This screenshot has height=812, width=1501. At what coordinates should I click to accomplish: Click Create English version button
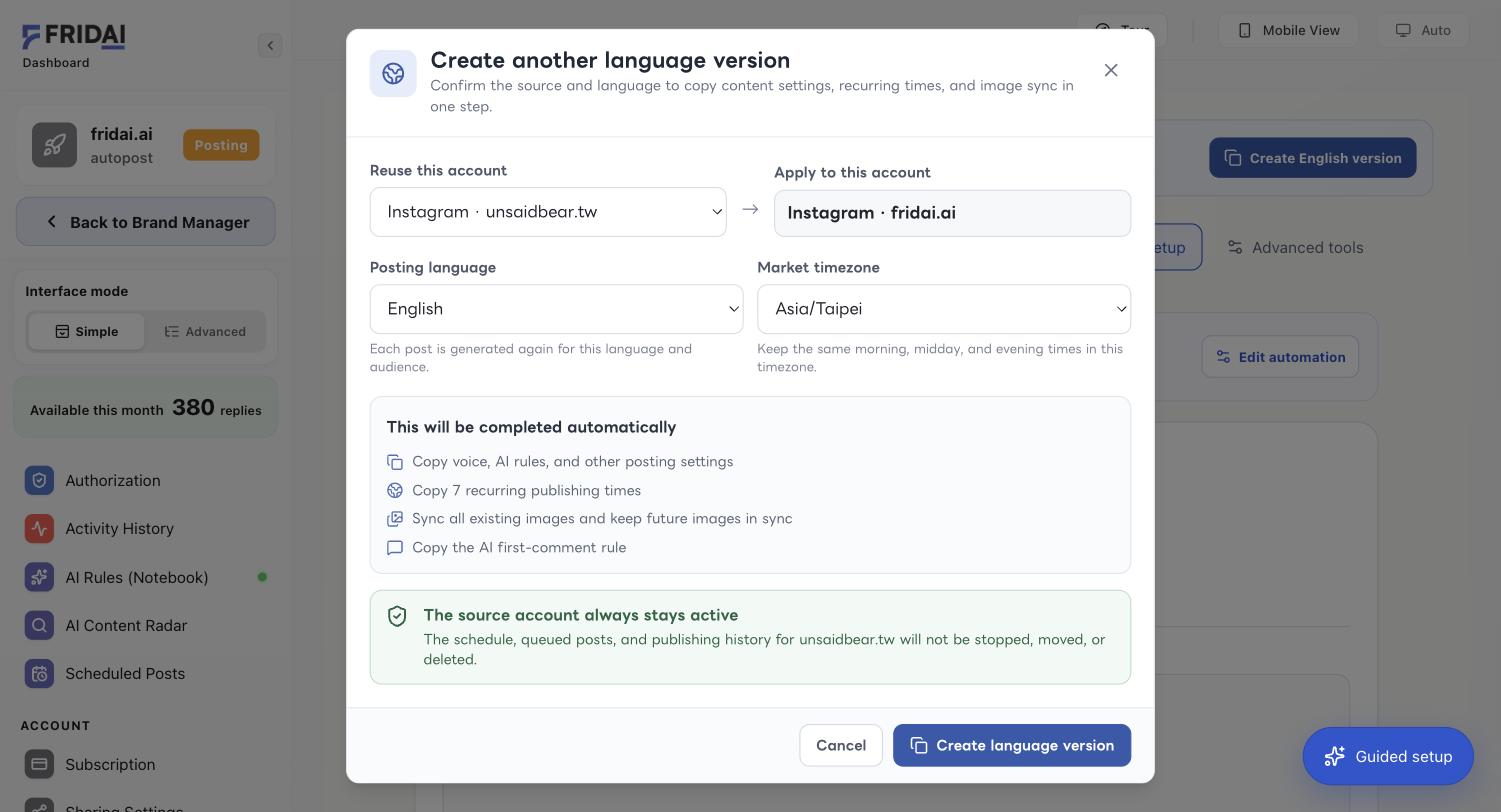tap(1313, 158)
